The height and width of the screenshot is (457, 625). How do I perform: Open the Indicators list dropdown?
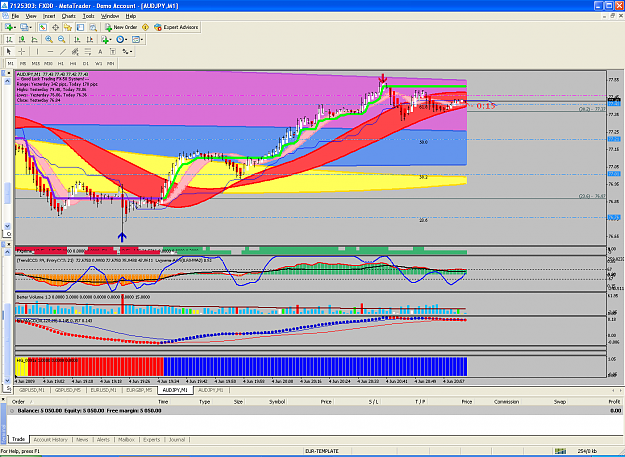click(106, 39)
